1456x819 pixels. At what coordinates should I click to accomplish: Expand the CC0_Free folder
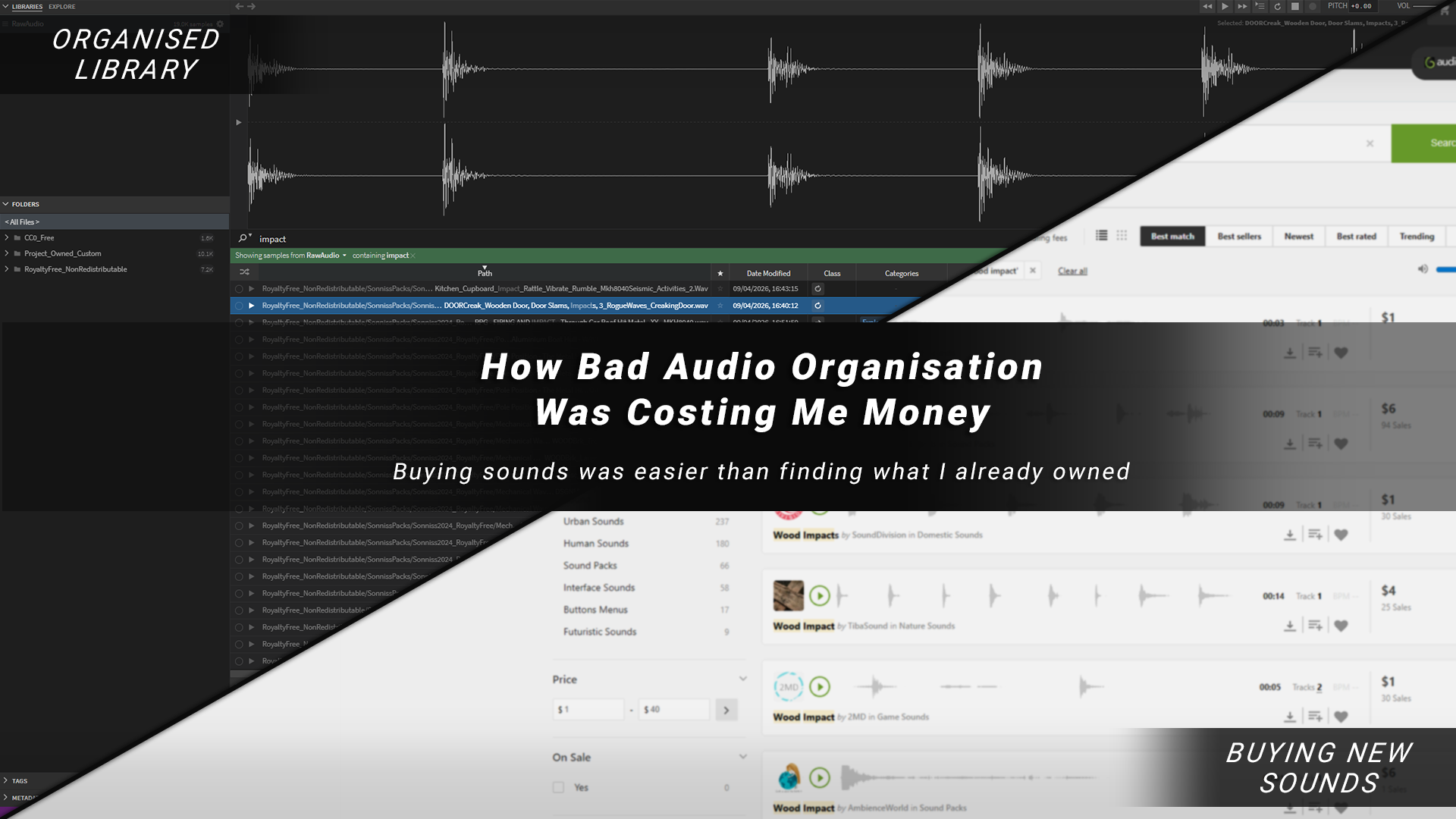click(7, 238)
